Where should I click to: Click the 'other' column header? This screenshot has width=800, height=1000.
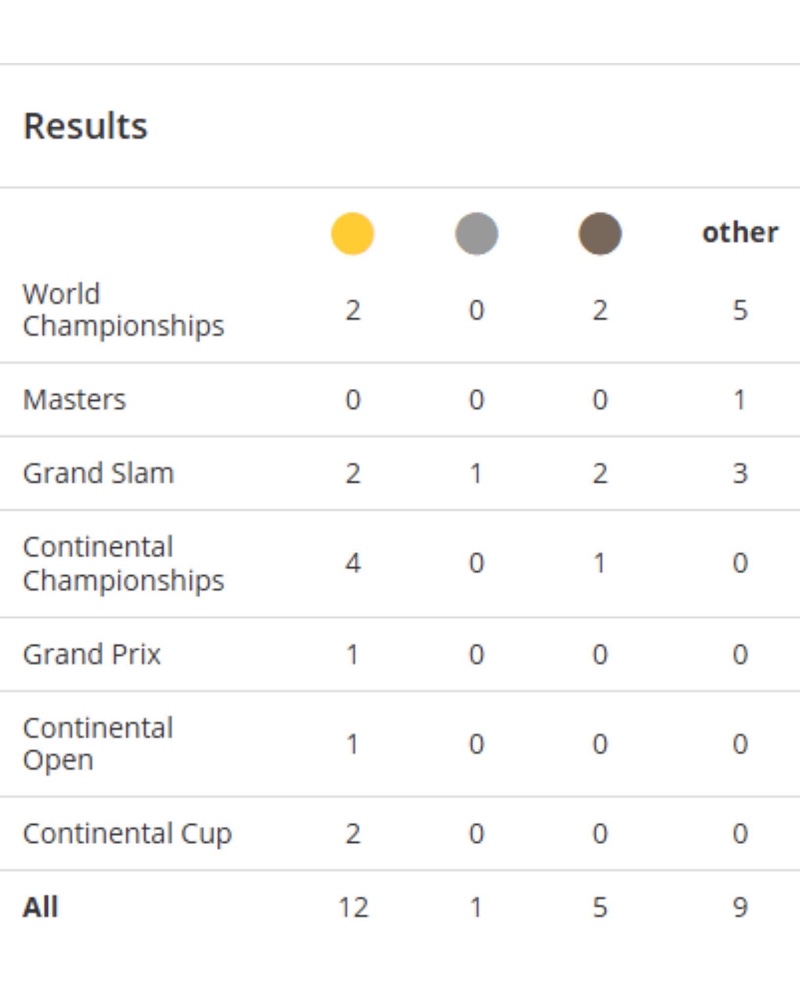740,232
